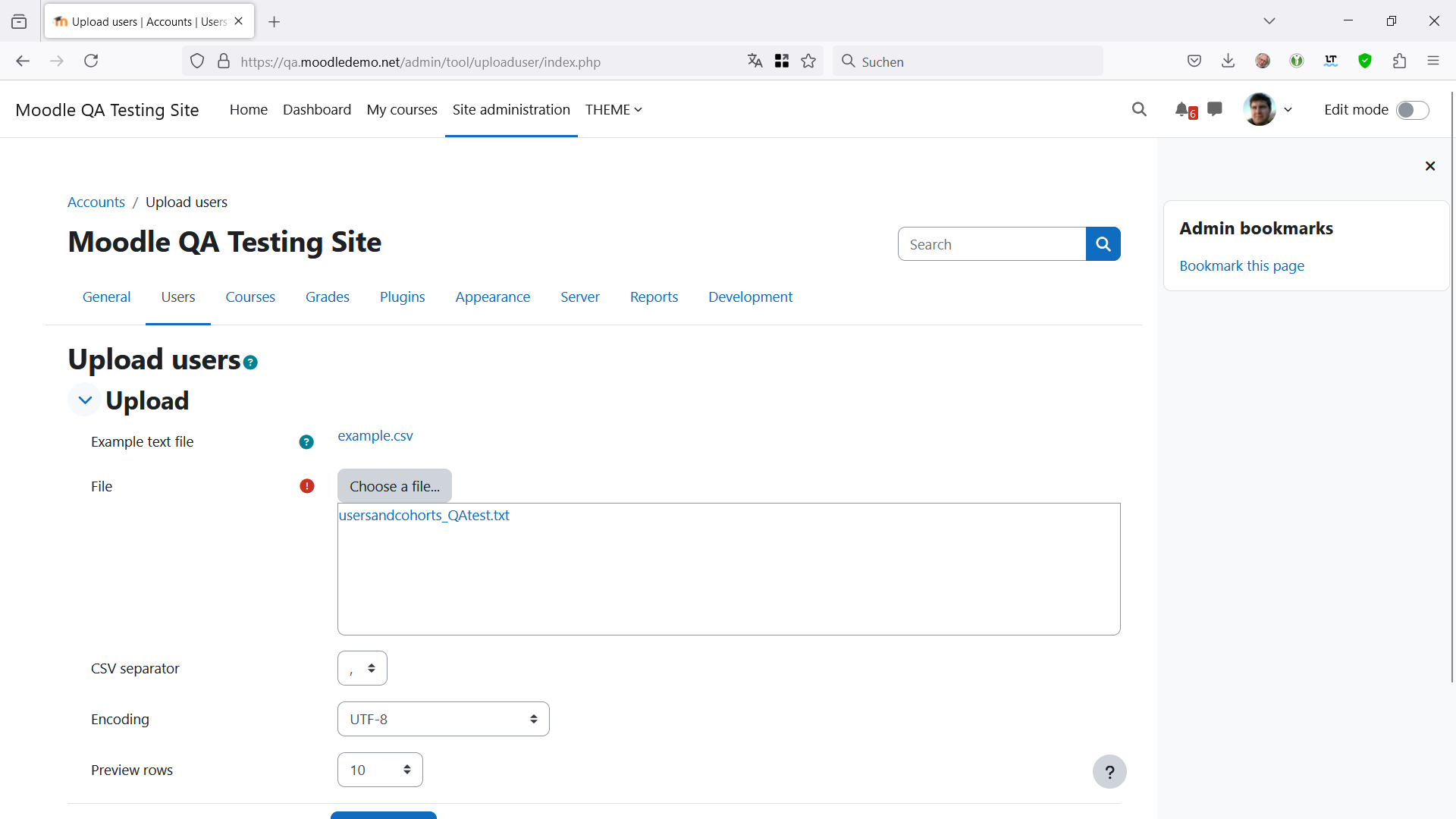
Task: Click the padlock site info icon
Action: tap(224, 61)
